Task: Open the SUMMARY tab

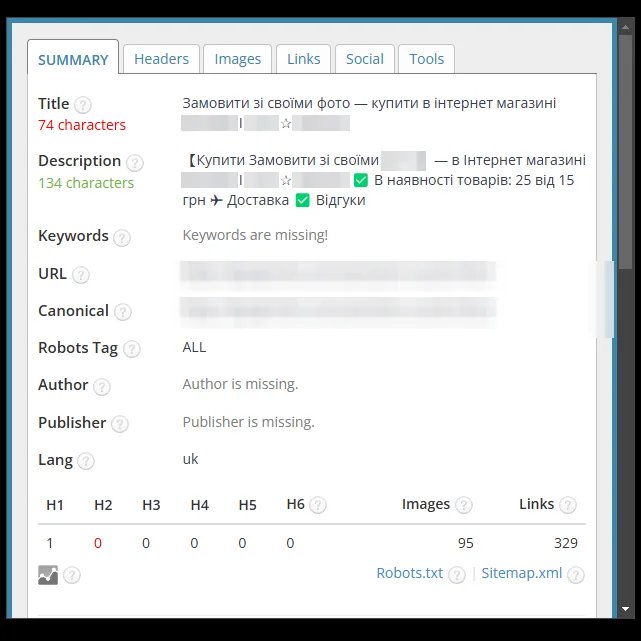Action: click(73, 57)
